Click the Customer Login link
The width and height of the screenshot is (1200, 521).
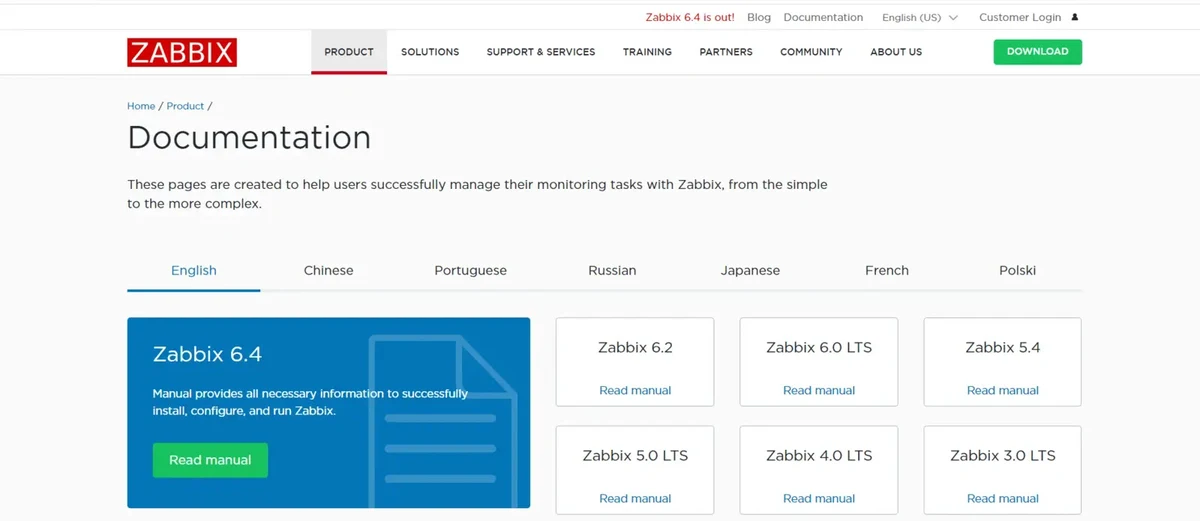point(1020,17)
